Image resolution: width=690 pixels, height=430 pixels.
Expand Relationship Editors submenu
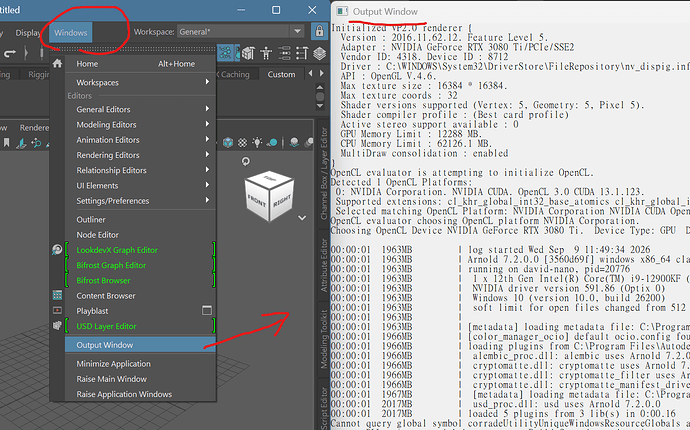140,170
